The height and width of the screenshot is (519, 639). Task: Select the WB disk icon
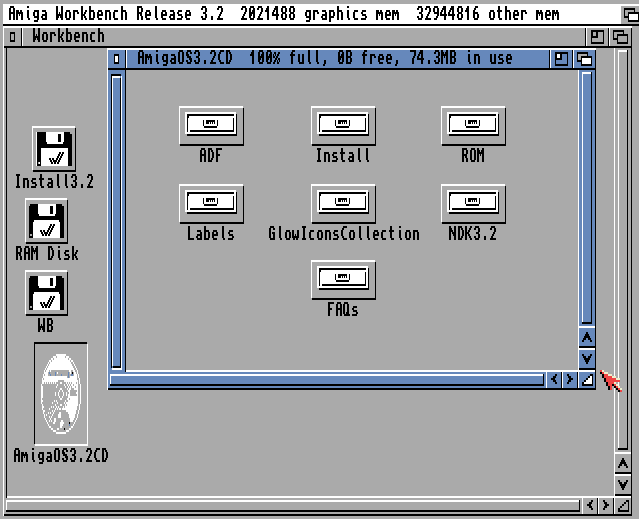click(x=47, y=293)
